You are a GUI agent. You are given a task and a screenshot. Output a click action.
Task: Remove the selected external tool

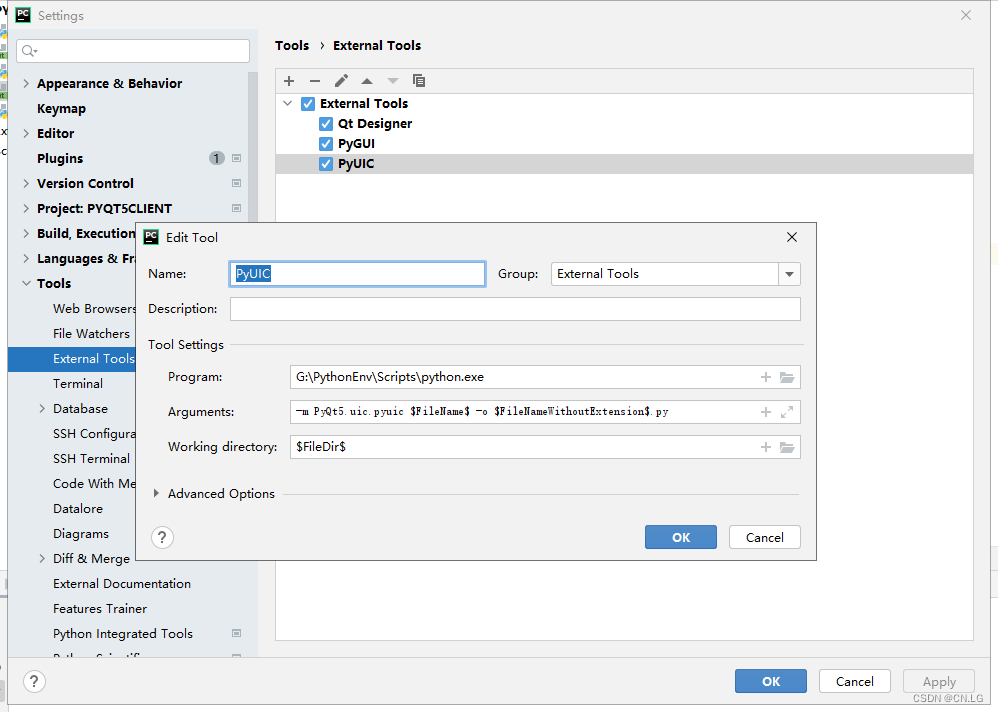click(314, 81)
